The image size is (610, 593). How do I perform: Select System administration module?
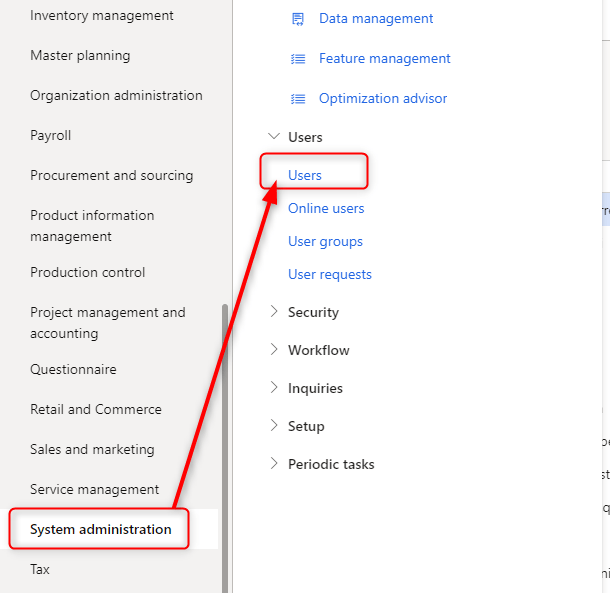coord(101,529)
